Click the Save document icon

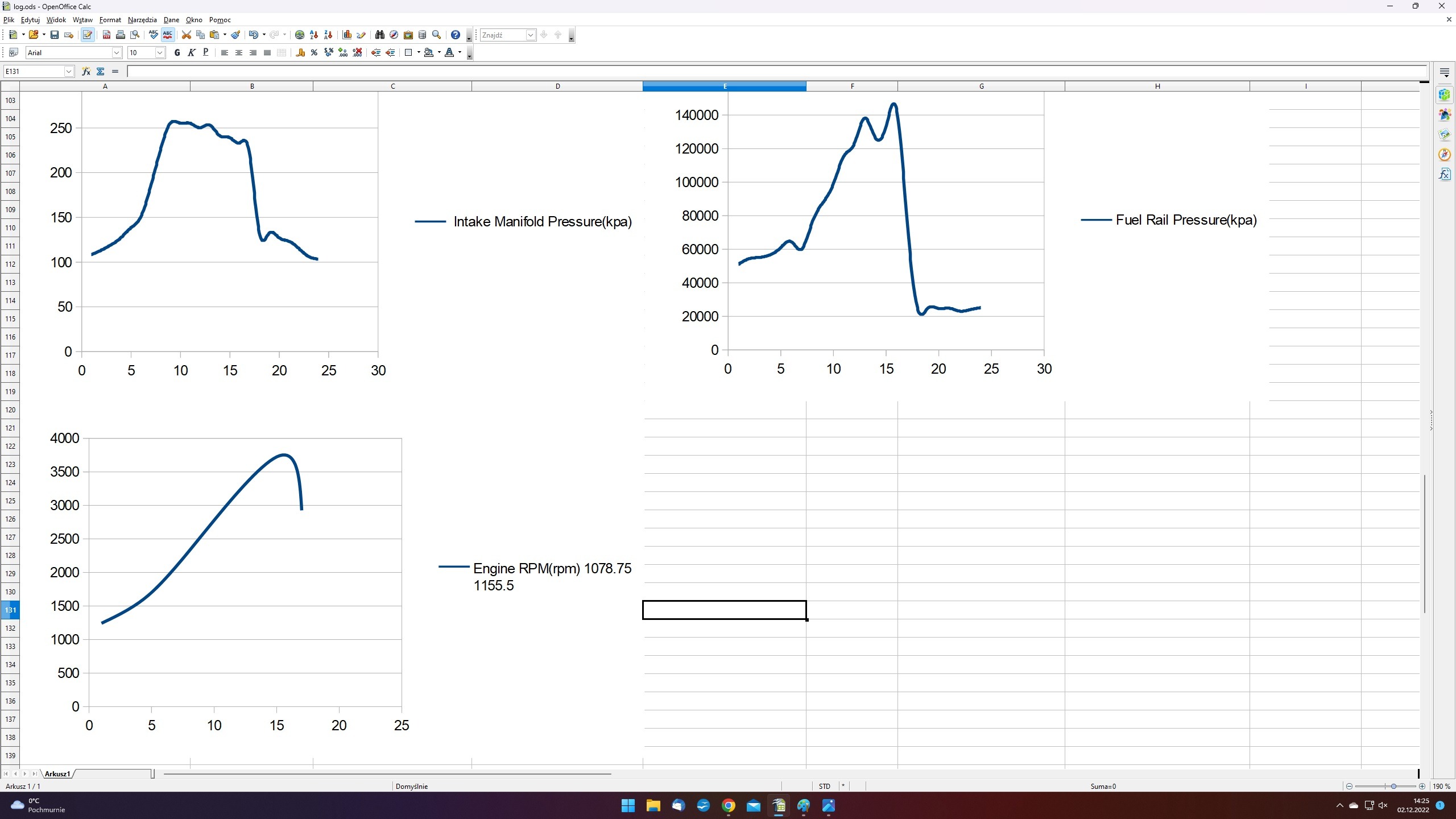55,35
